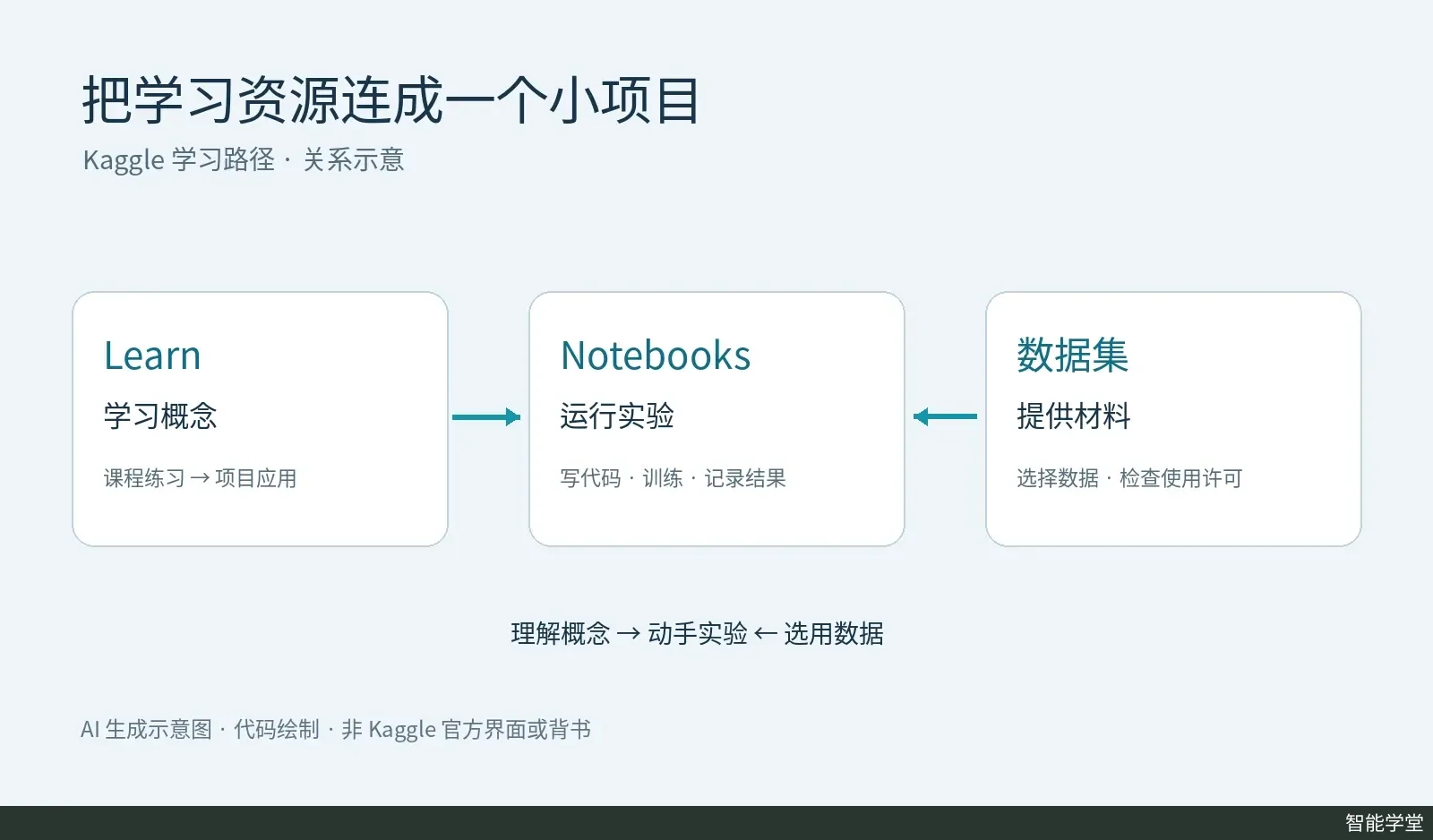Click the slide title 把学习资源连成一个小项目

click(391, 100)
